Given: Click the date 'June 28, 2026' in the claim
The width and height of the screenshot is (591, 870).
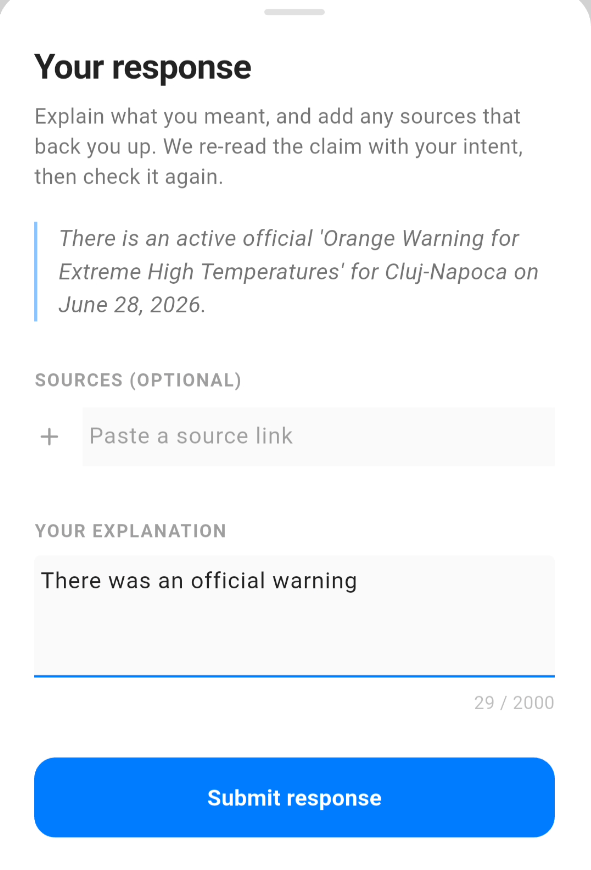Looking at the screenshot, I should click(x=129, y=305).
